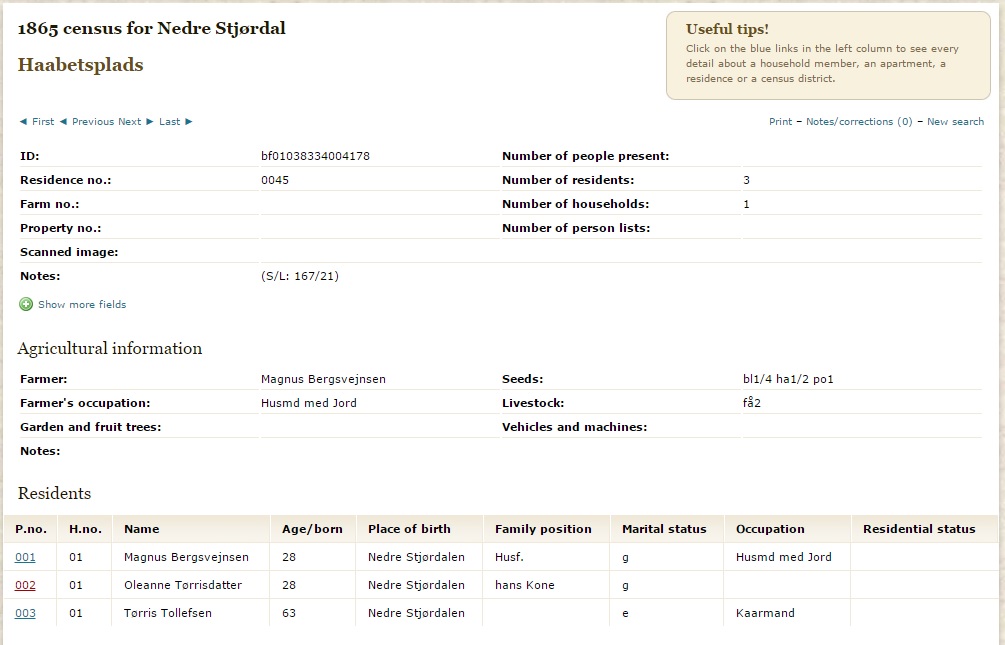This screenshot has width=1005, height=645.
Task: Click the Name column header
Action: (x=141, y=529)
